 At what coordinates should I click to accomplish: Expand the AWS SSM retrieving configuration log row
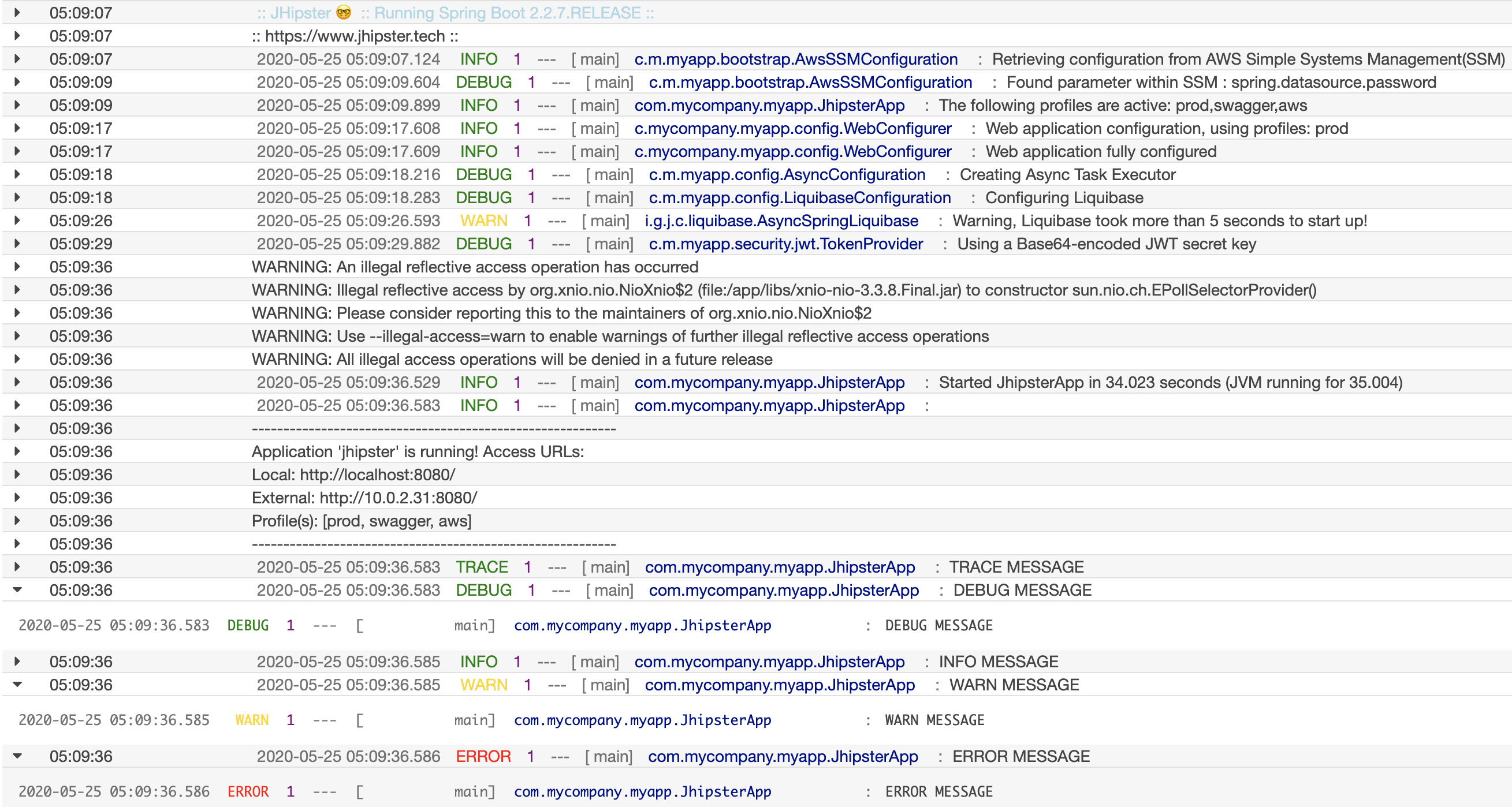point(17,59)
